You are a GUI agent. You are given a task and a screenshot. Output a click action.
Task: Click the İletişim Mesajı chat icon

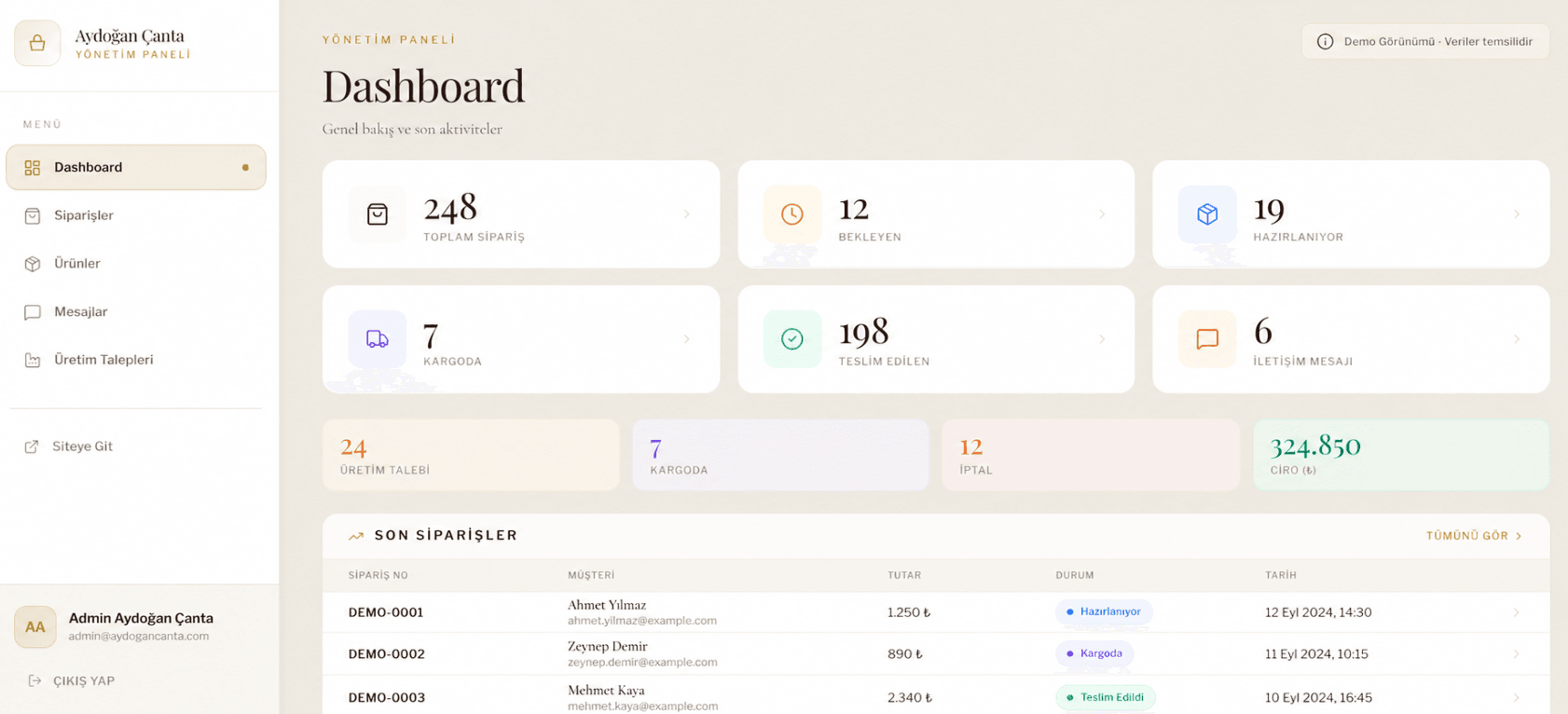point(1207,339)
